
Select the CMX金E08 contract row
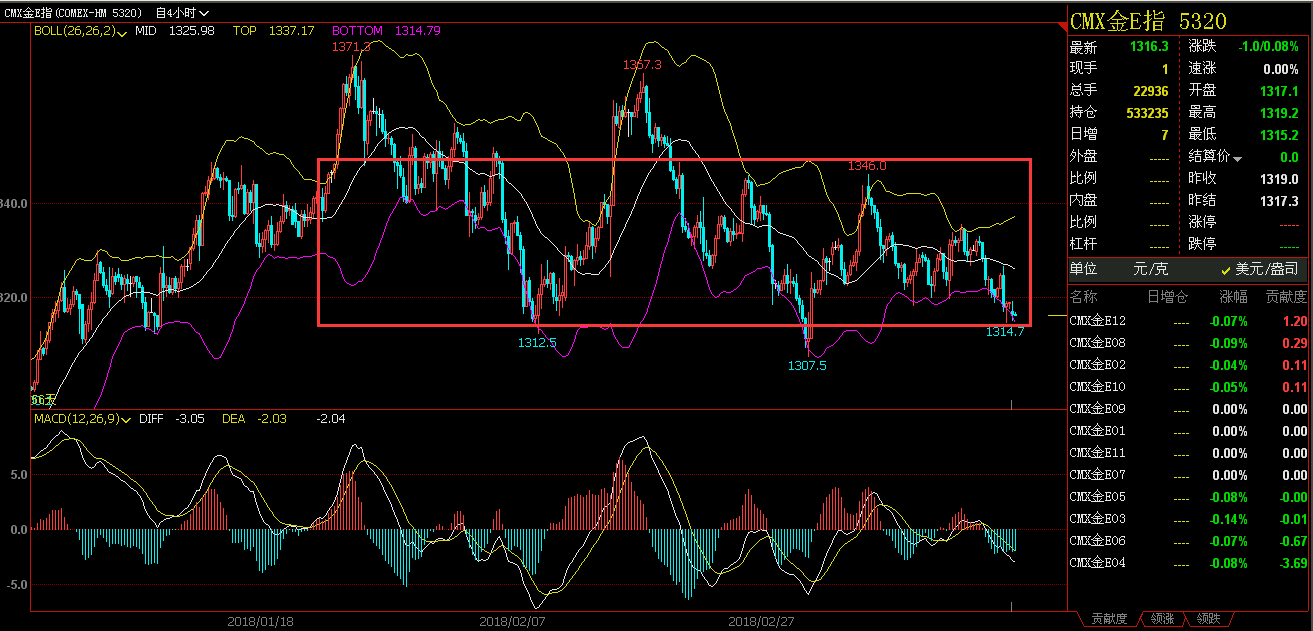point(1189,343)
